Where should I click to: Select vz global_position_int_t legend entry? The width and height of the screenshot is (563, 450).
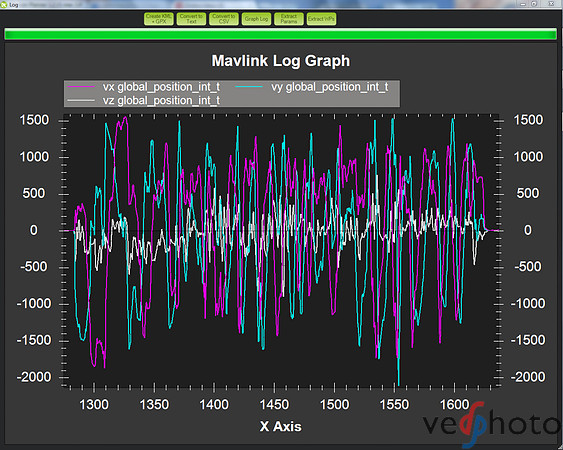(144, 100)
